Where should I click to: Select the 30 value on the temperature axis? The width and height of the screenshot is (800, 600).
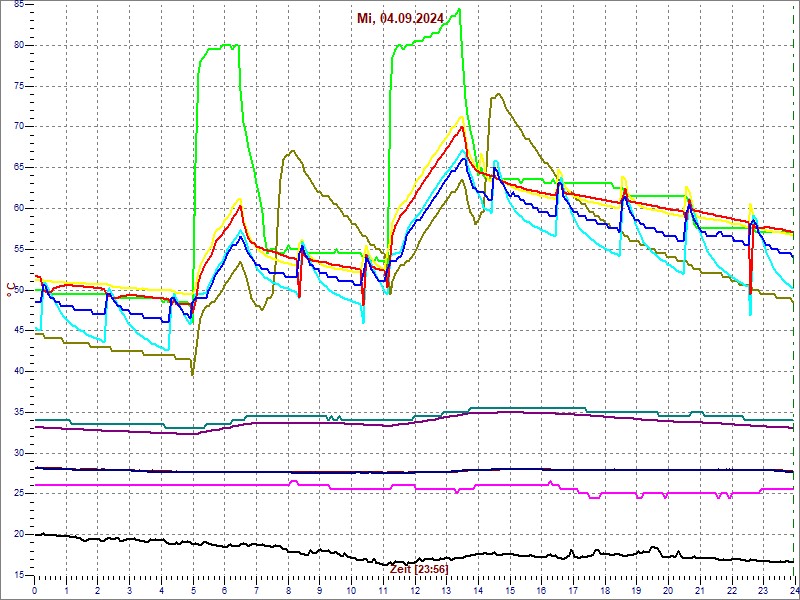pos(18,453)
